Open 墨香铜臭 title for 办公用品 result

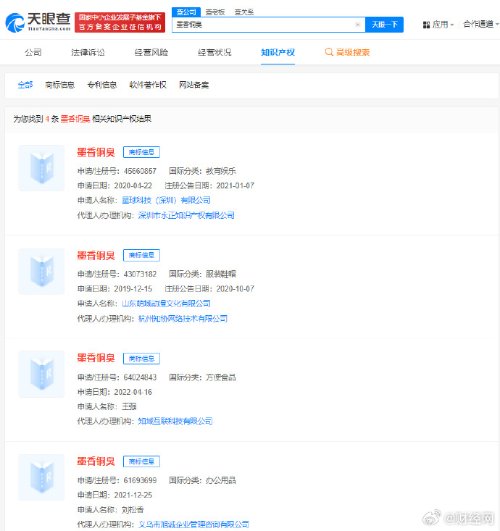coord(96,461)
